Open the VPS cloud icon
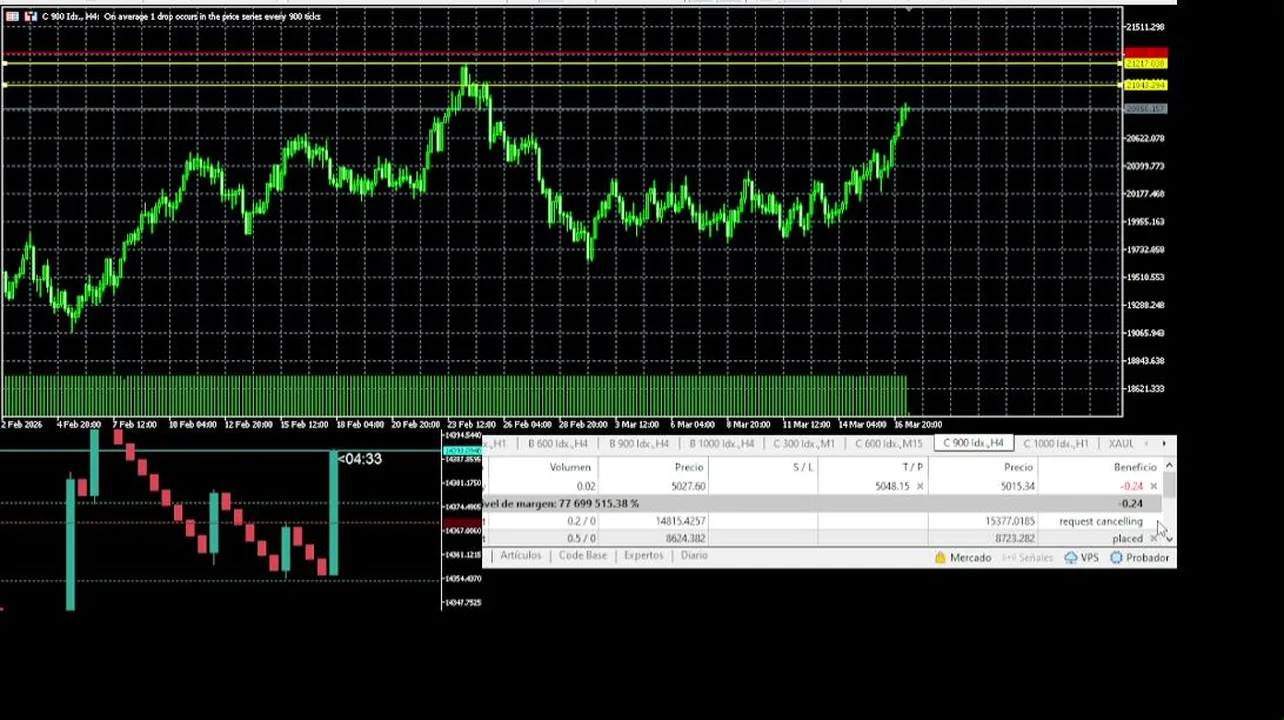The width and height of the screenshot is (1284, 720). (x=1071, y=558)
